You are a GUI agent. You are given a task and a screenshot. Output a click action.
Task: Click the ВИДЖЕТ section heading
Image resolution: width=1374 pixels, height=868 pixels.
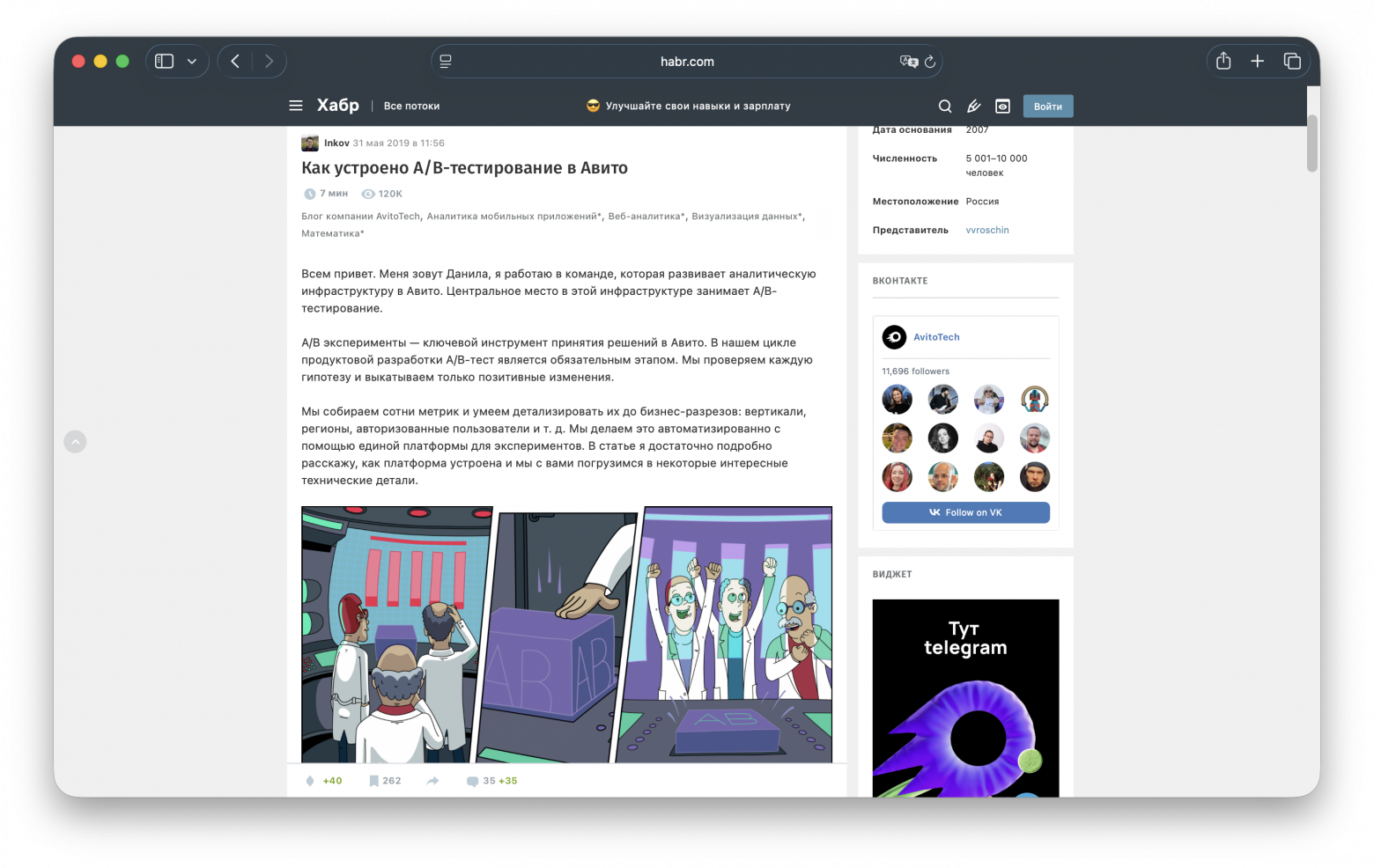coord(892,574)
